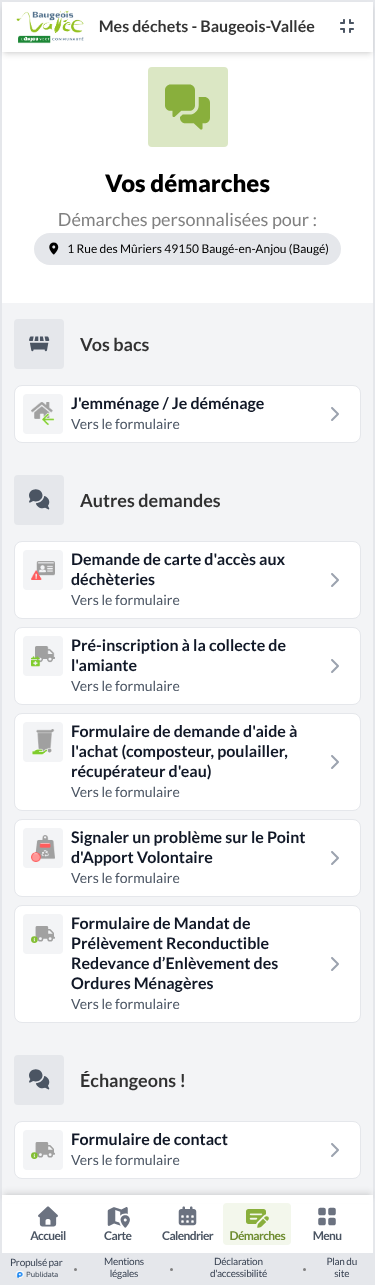Click the Vos bacs bin icon
This screenshot has height=1285, width=375.
click(x=39, y=344)
